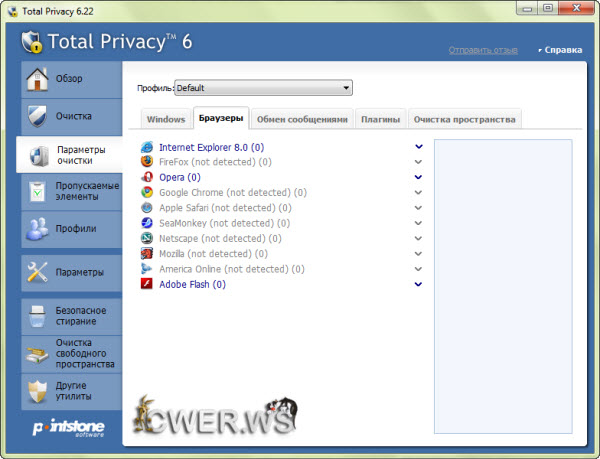Image resolution: width=600 pixels, height=459 pixels.
Task: Select the Пропускаемые элементы sidebar item
Action: [x=69, y=192]
